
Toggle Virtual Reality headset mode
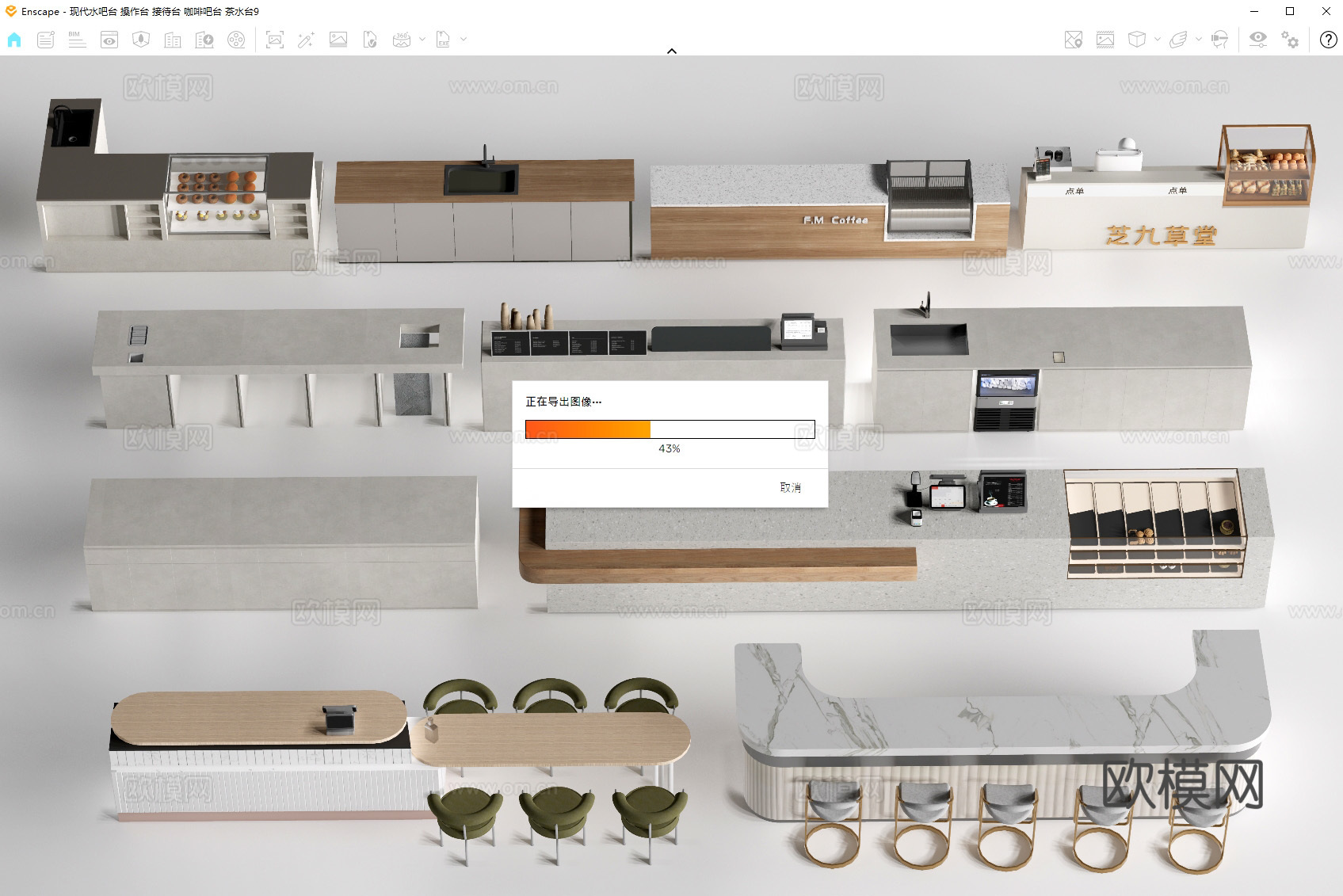[x=1219, y=40]
